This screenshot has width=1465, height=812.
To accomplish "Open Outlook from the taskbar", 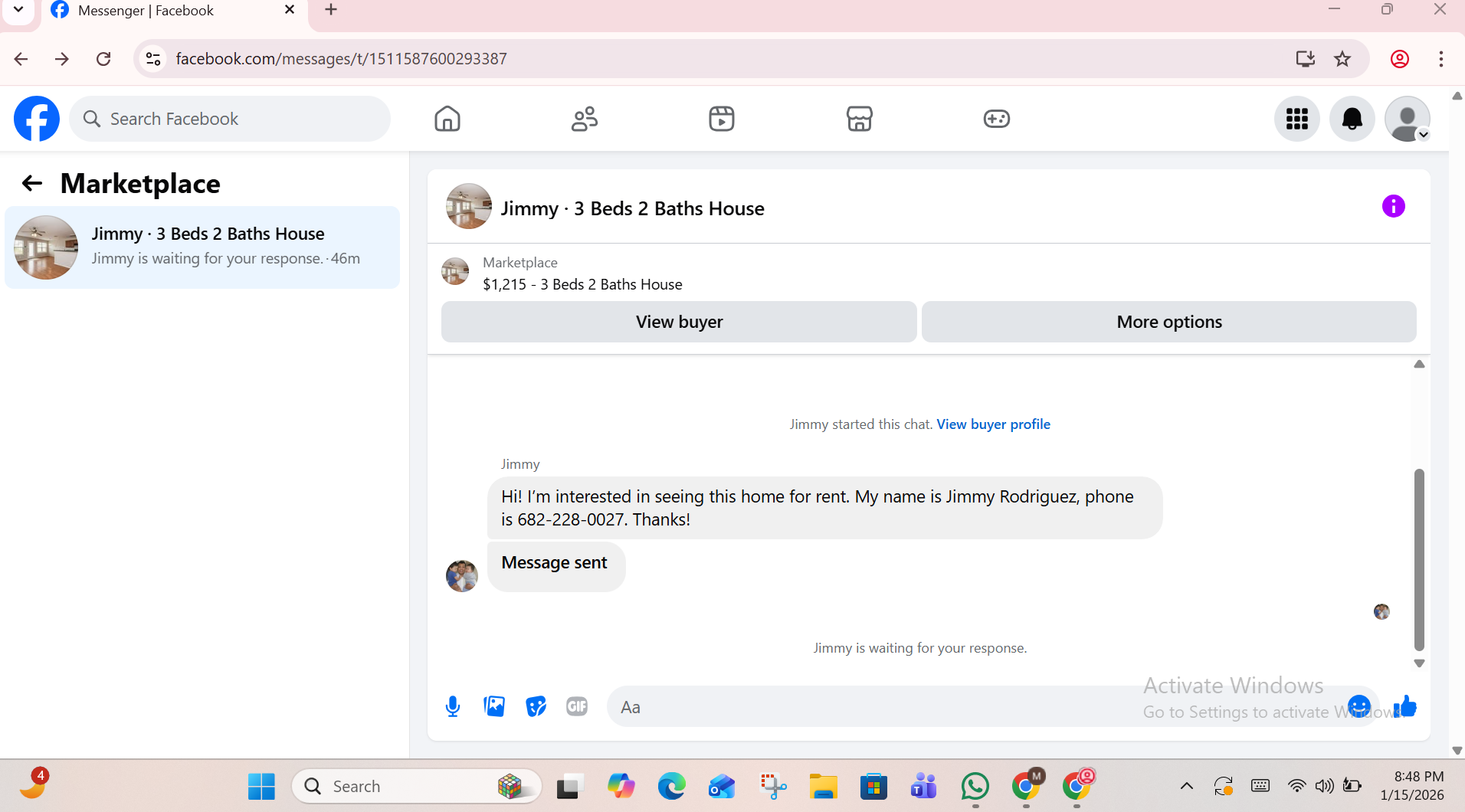I will click(x=722, y=787).
